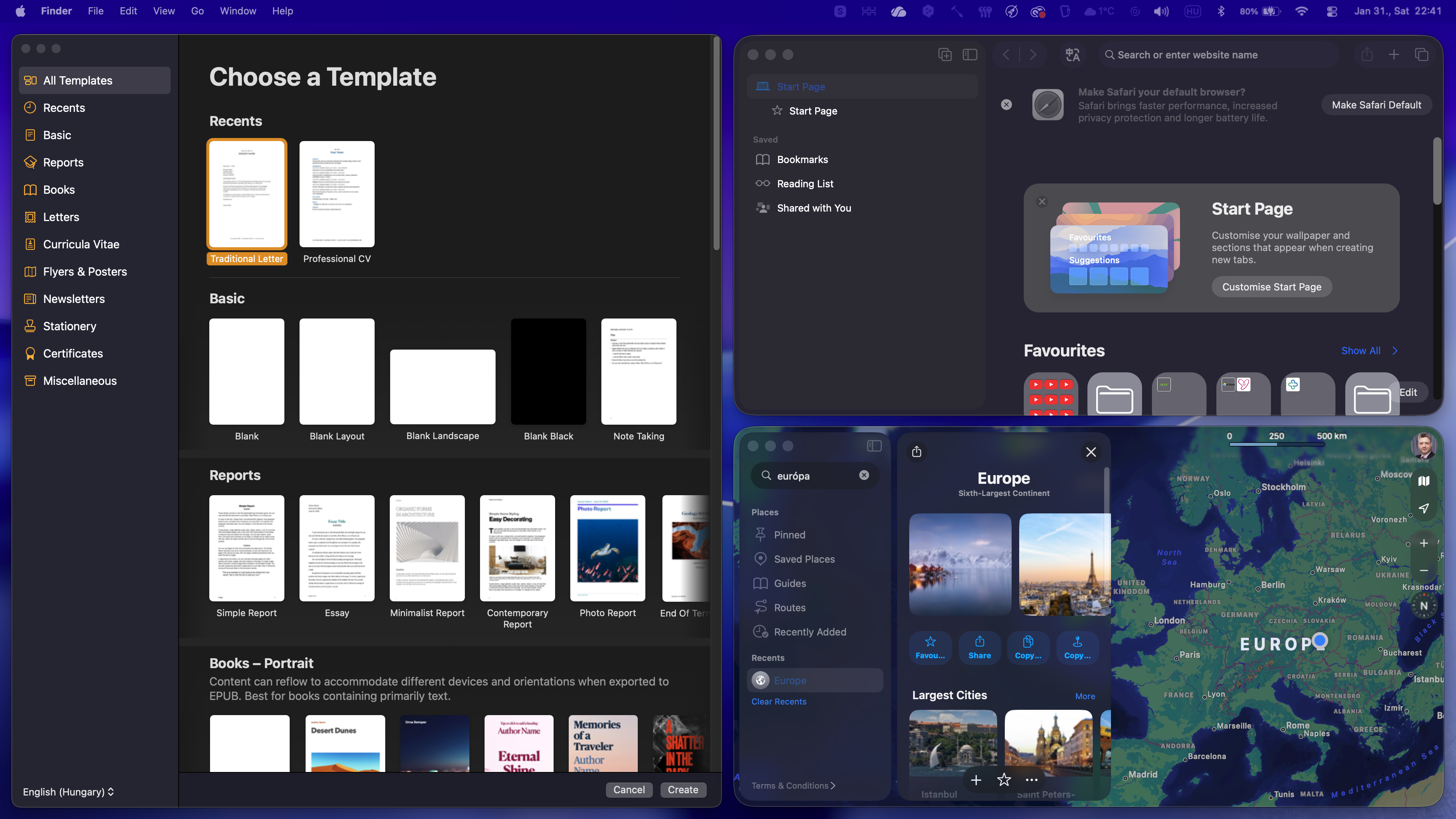This screenshot has width=1456, height=819.
Task: Open Routes in the Maps sidebar
Action: point(791,607)
